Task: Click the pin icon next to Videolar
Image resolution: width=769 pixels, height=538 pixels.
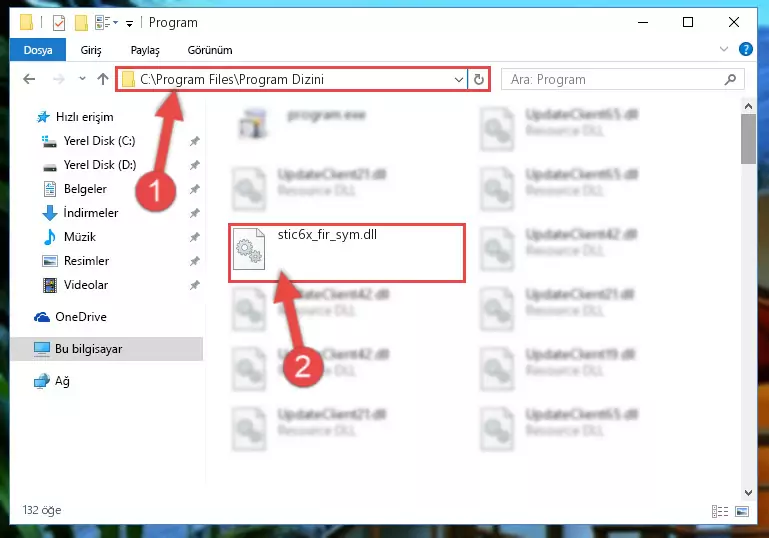Action: coord(195,285)
